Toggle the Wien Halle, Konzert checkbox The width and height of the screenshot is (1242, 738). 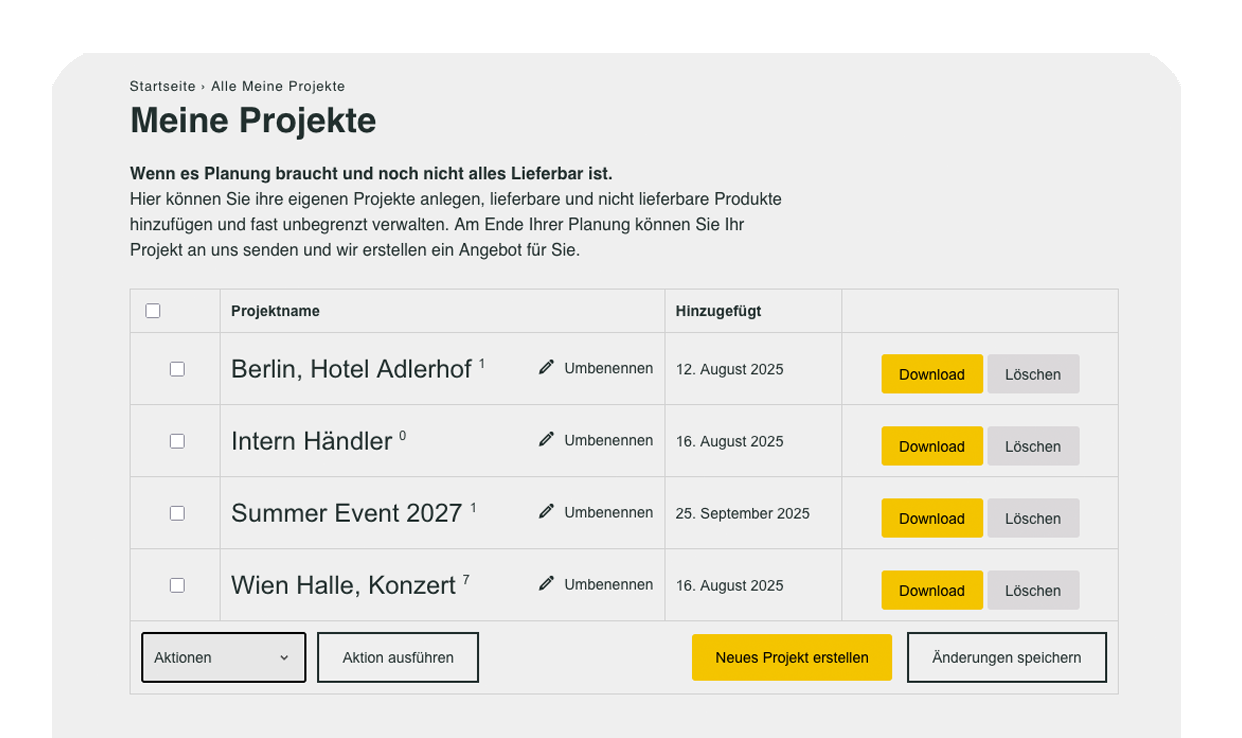coord(177,585)
